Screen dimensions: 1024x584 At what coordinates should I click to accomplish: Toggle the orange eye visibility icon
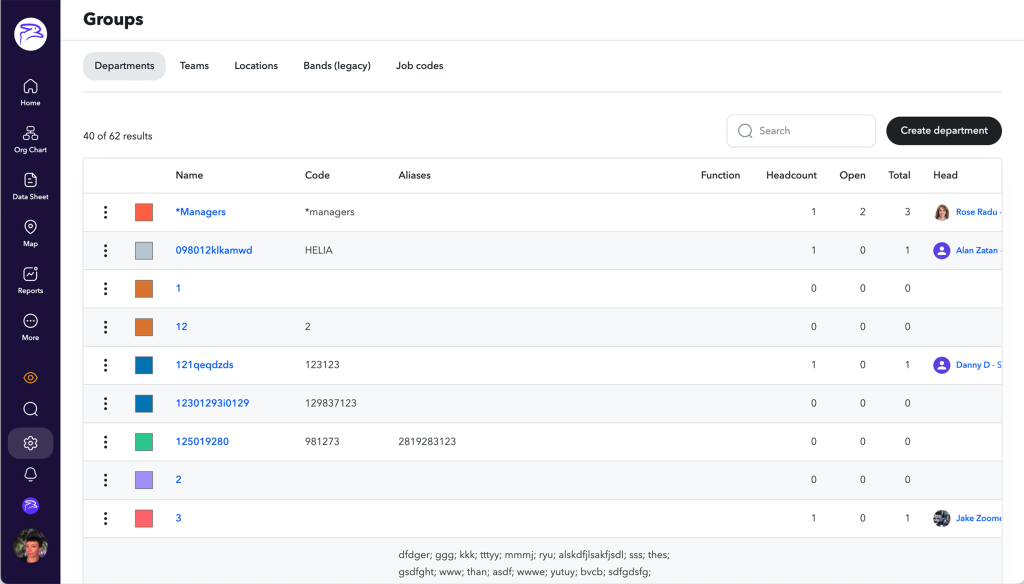[30, 378]
